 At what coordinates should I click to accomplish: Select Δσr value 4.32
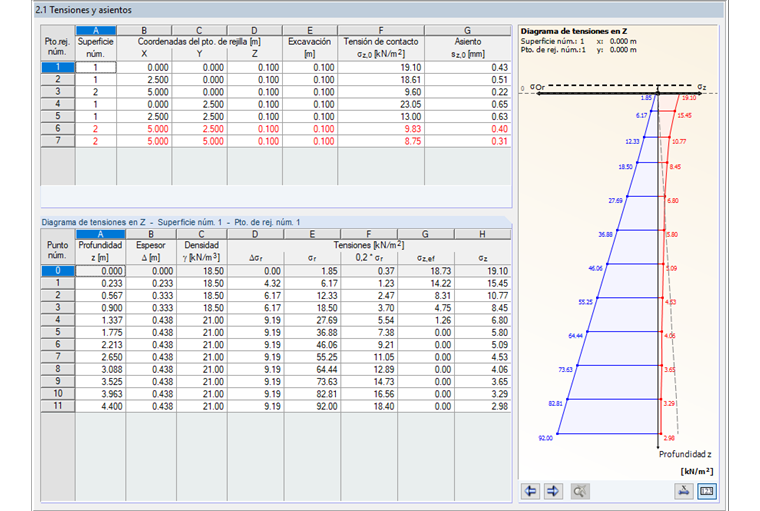point(255,283)
